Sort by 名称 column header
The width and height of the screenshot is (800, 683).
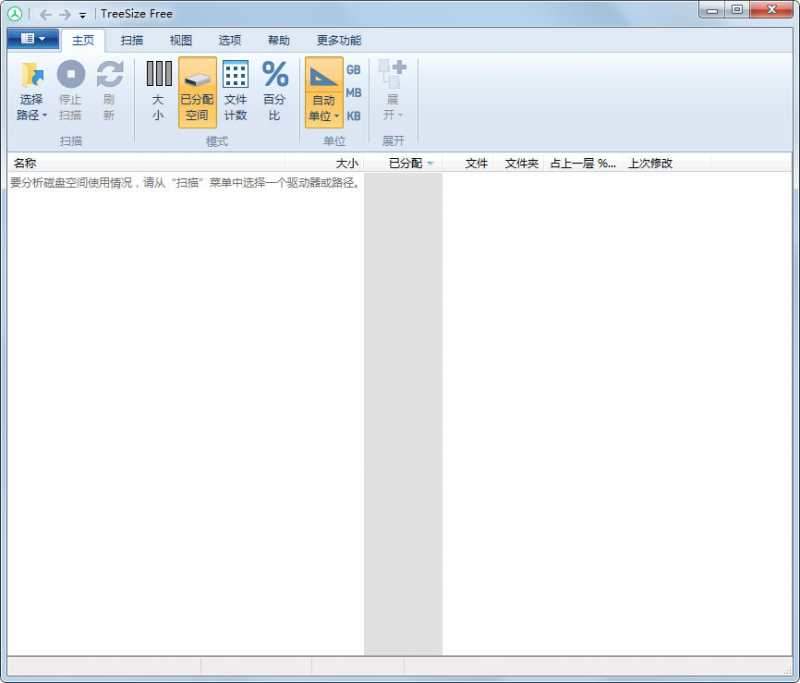click(25, 163)
